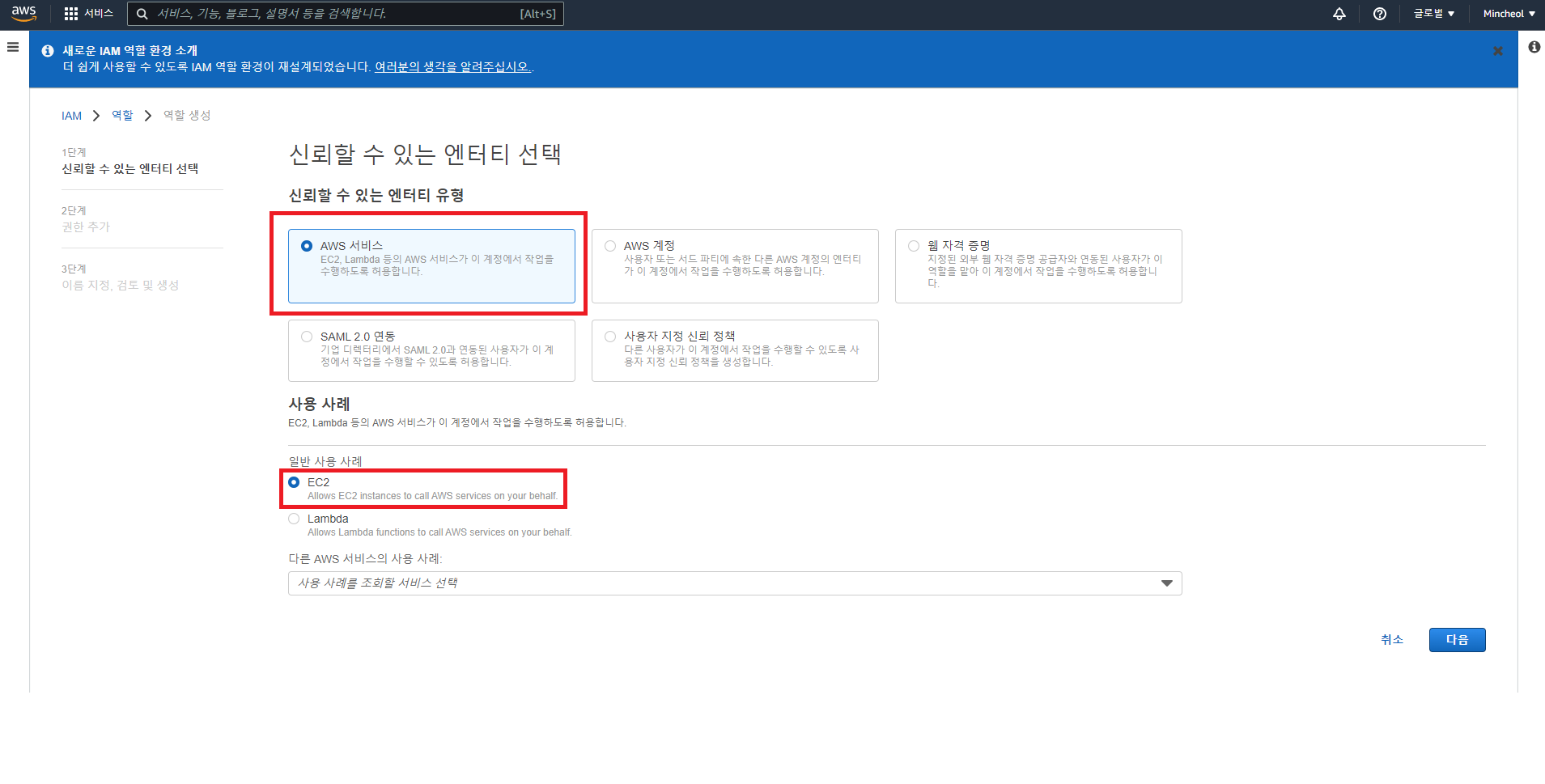Image resolution: width=1545 pixels, height=784 pixels.
Task: Select the 웹 자격 증명 entity type
Action: tap(1038, 265)
